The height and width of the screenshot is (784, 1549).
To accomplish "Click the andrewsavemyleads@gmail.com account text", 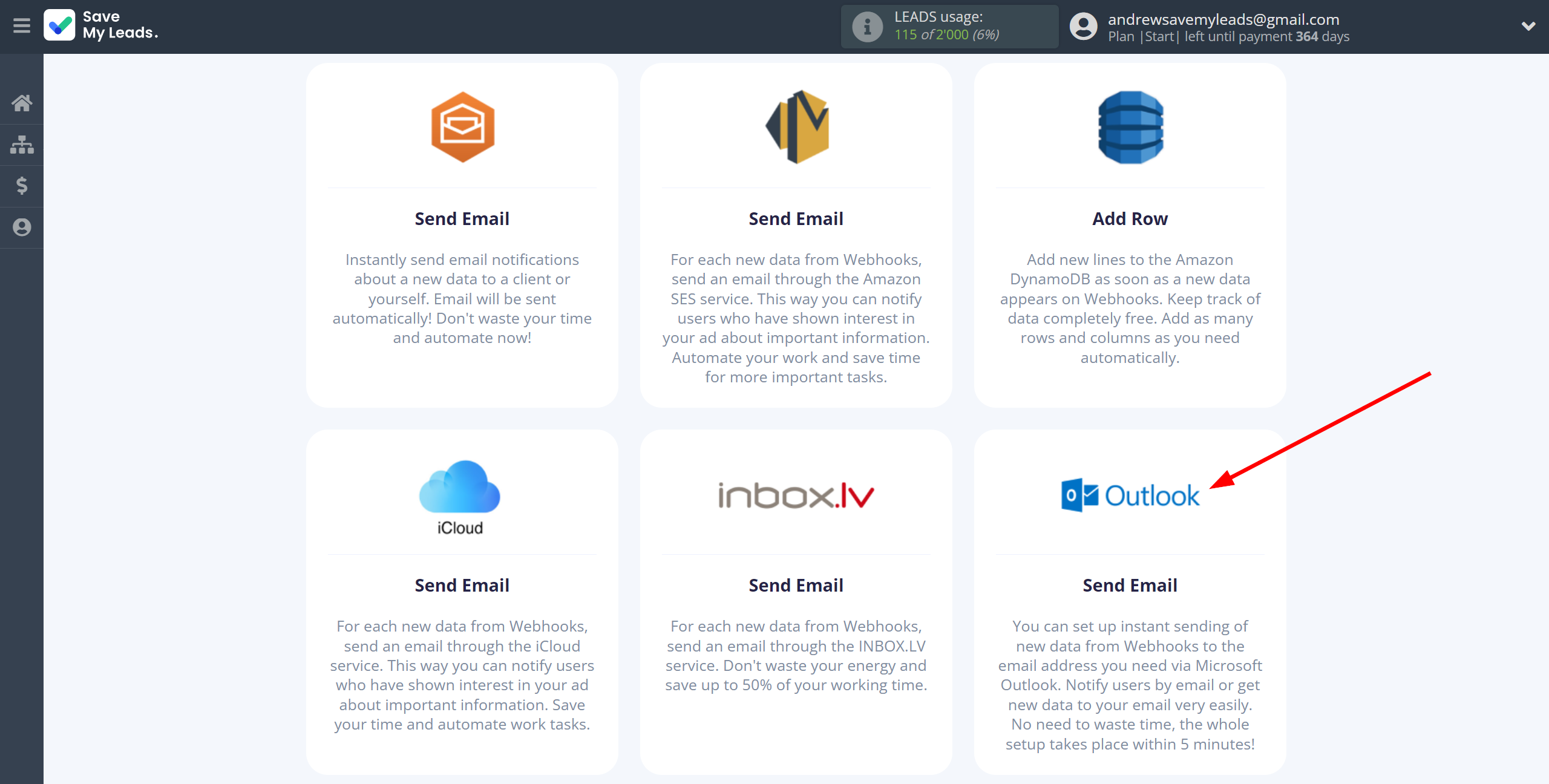I will coord(1223,19).
